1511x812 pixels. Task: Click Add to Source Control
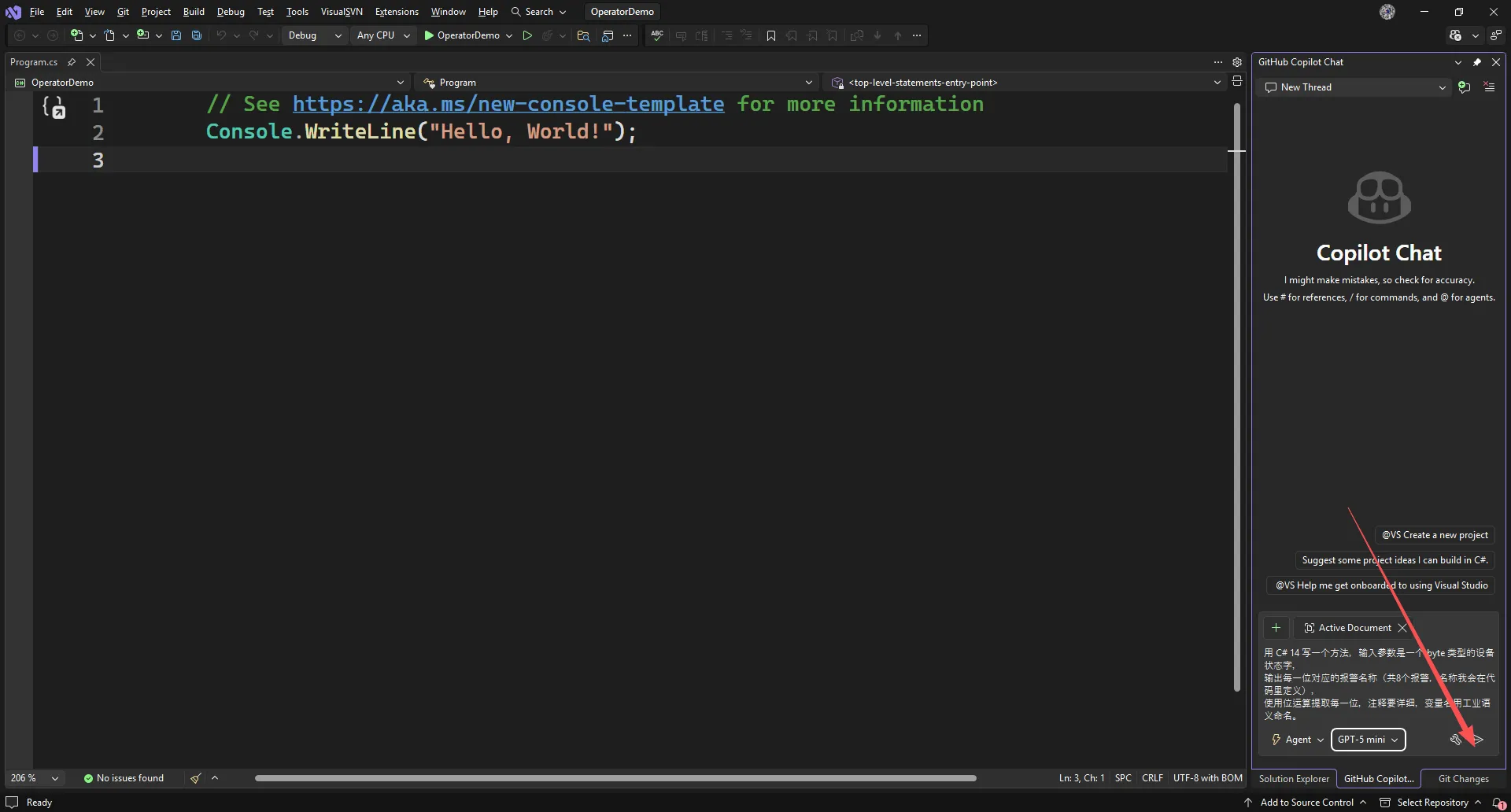(x=1306, y=803)
